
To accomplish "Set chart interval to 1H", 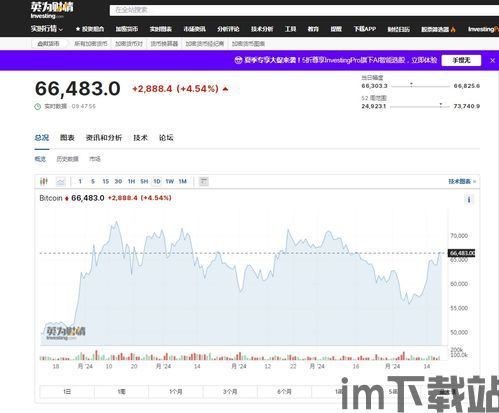I will [x=131, y=181].
